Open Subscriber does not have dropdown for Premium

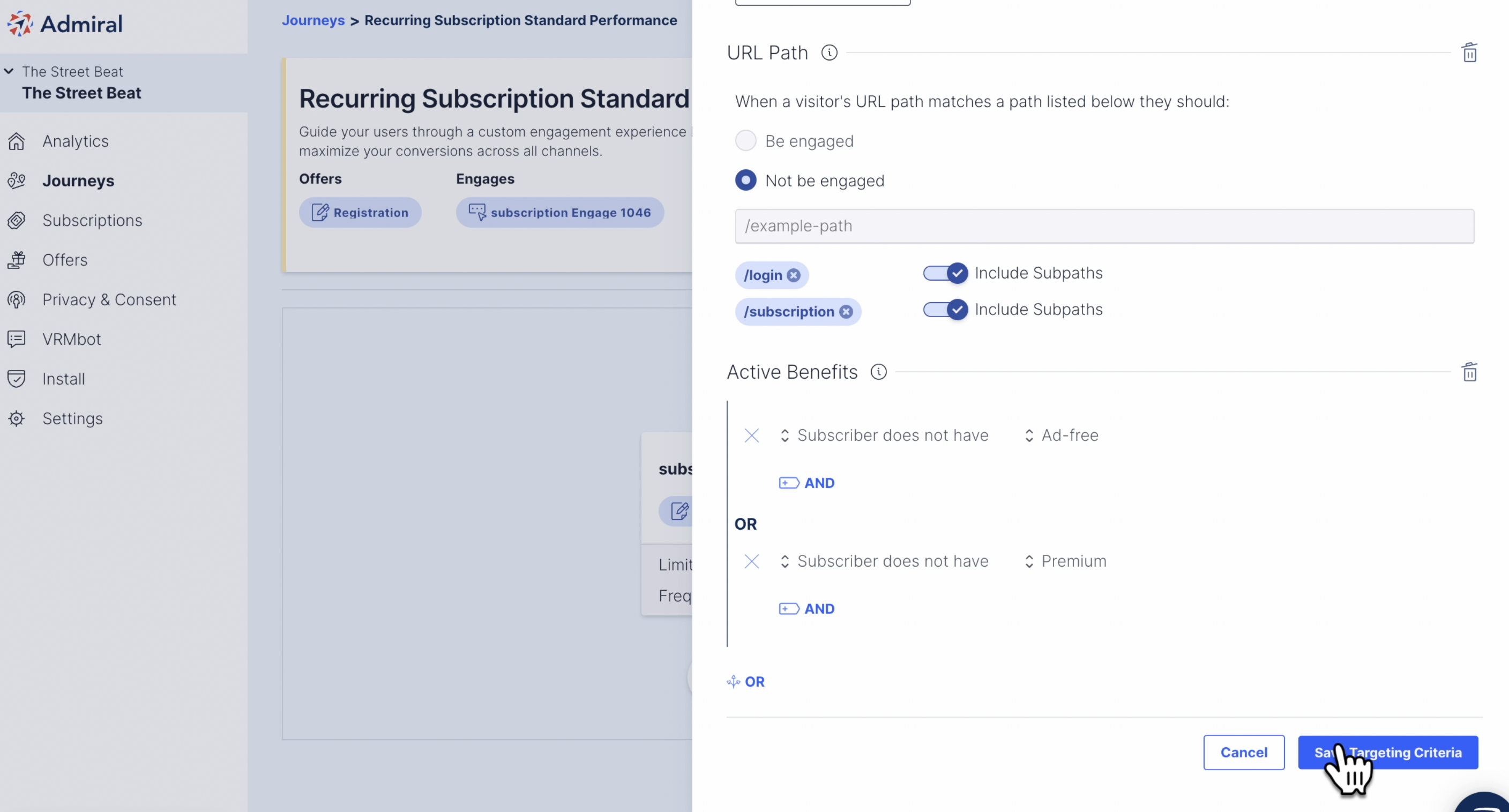885,561
